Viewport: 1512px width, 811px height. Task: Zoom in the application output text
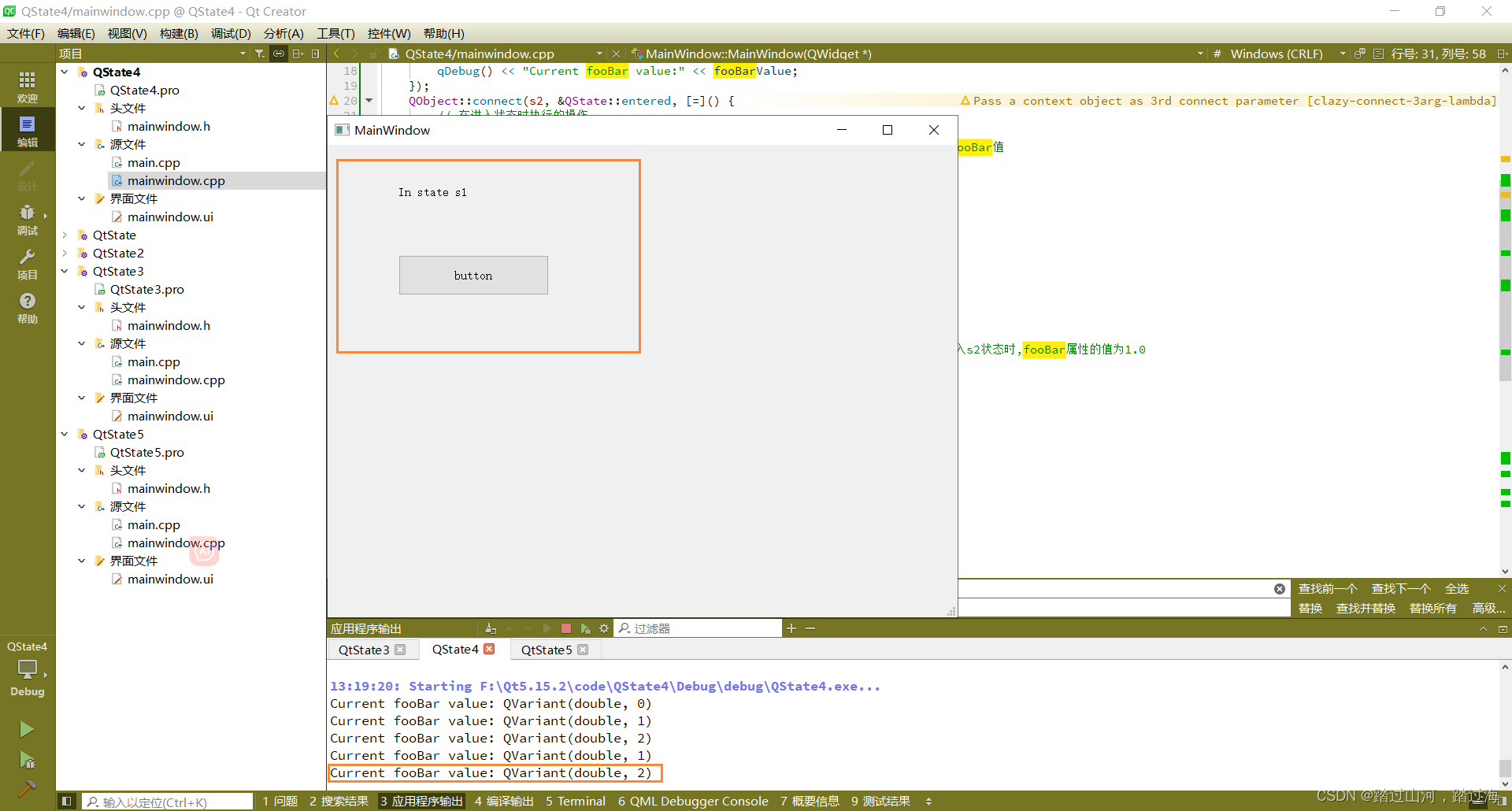coord(791,628)
